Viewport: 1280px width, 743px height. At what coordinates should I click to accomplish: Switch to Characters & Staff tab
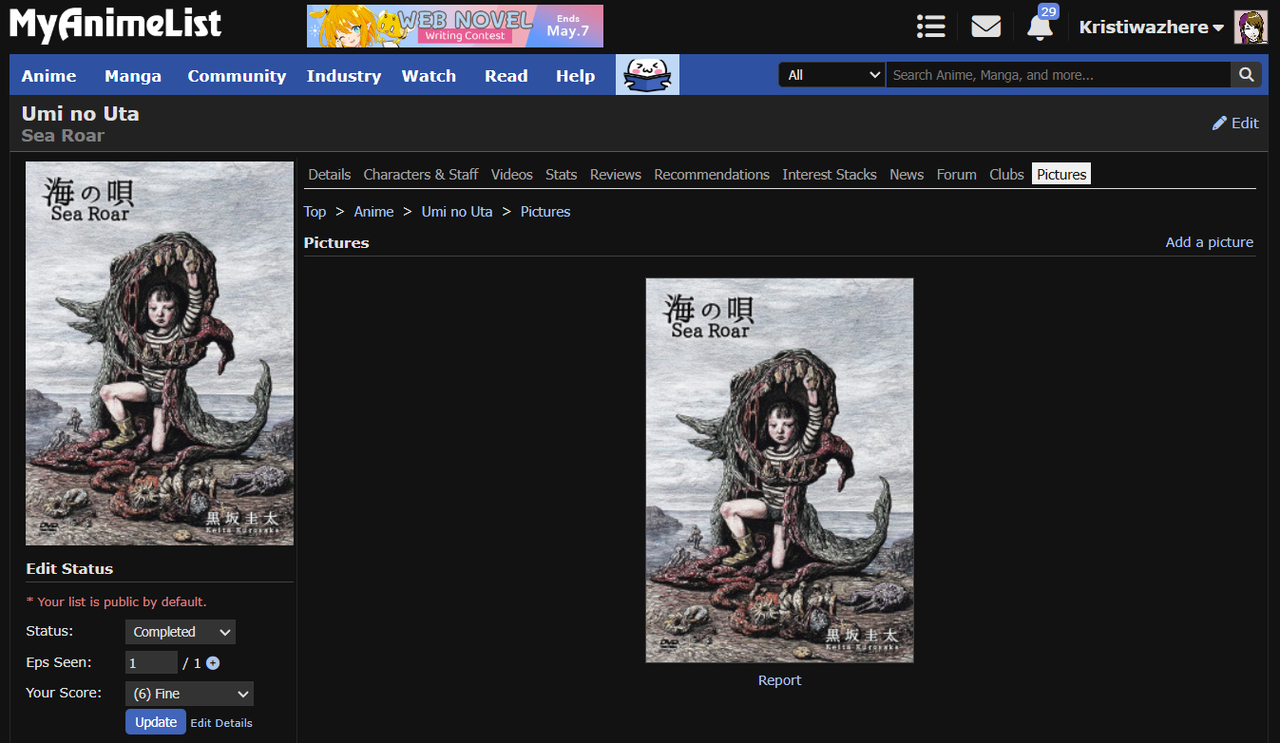(x=421, y=174)
